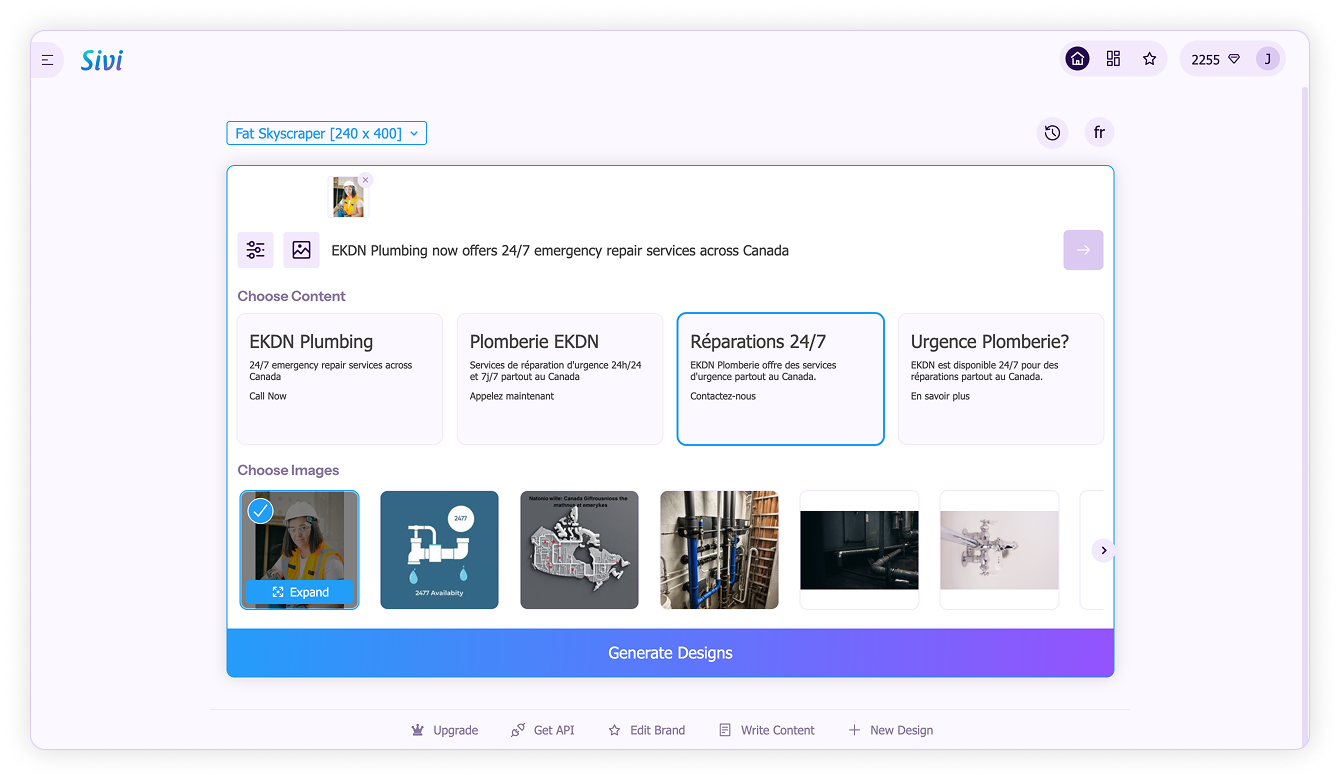Screen dimensions: 1340x780
Task: Click the New Design plus icon
Action: click(854, 731)
